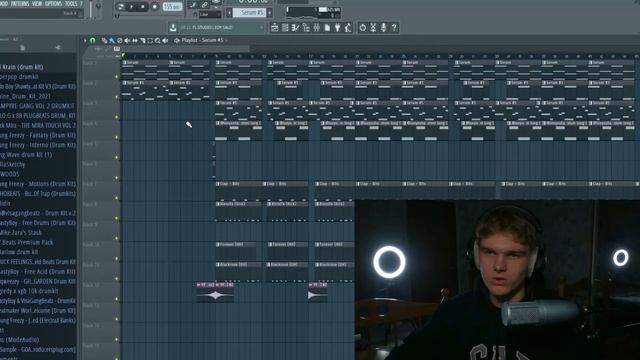Viewport: 640px width, 360px height.
Task: Toggle pattern/song mode switch
Action: pyautogui.click(x=120, y=7)
